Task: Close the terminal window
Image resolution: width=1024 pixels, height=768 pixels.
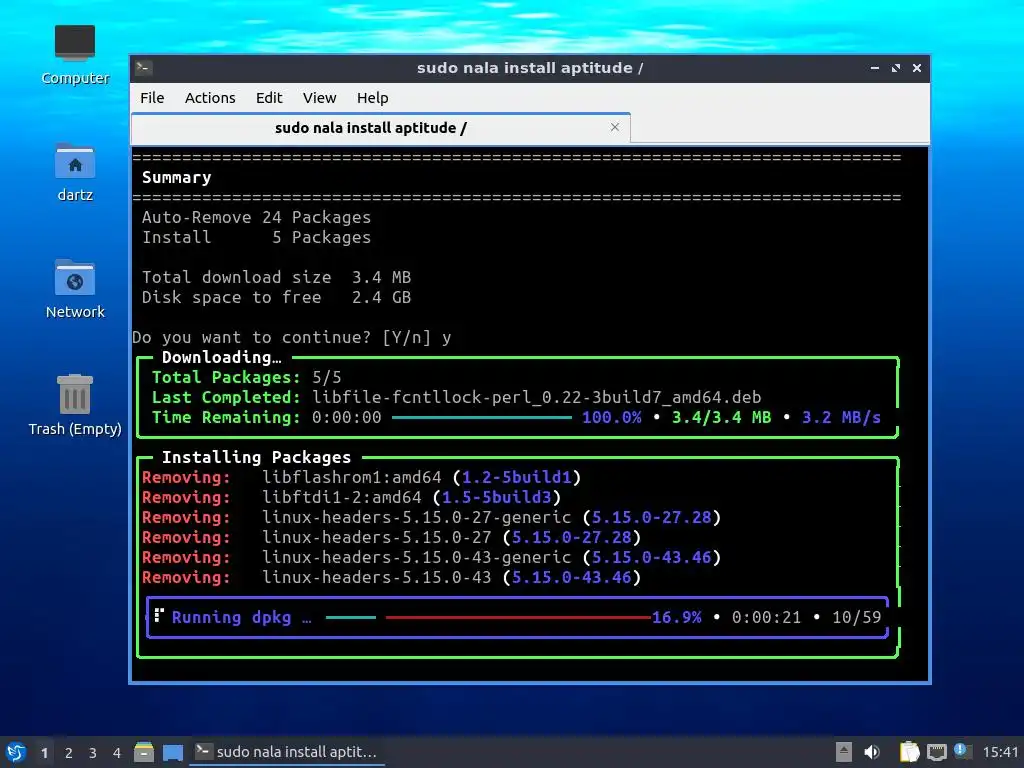Action: [x=917, y=68]
